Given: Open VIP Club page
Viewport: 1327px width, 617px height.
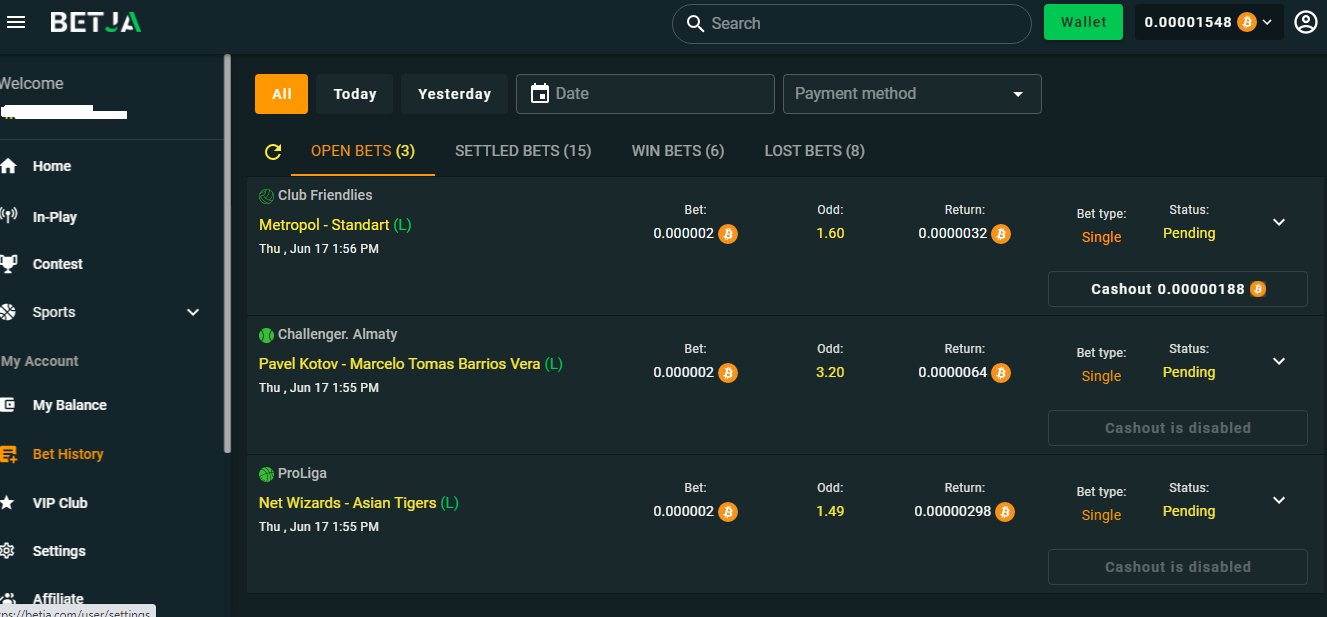Looking at the screenshot, I should point(60,503).
